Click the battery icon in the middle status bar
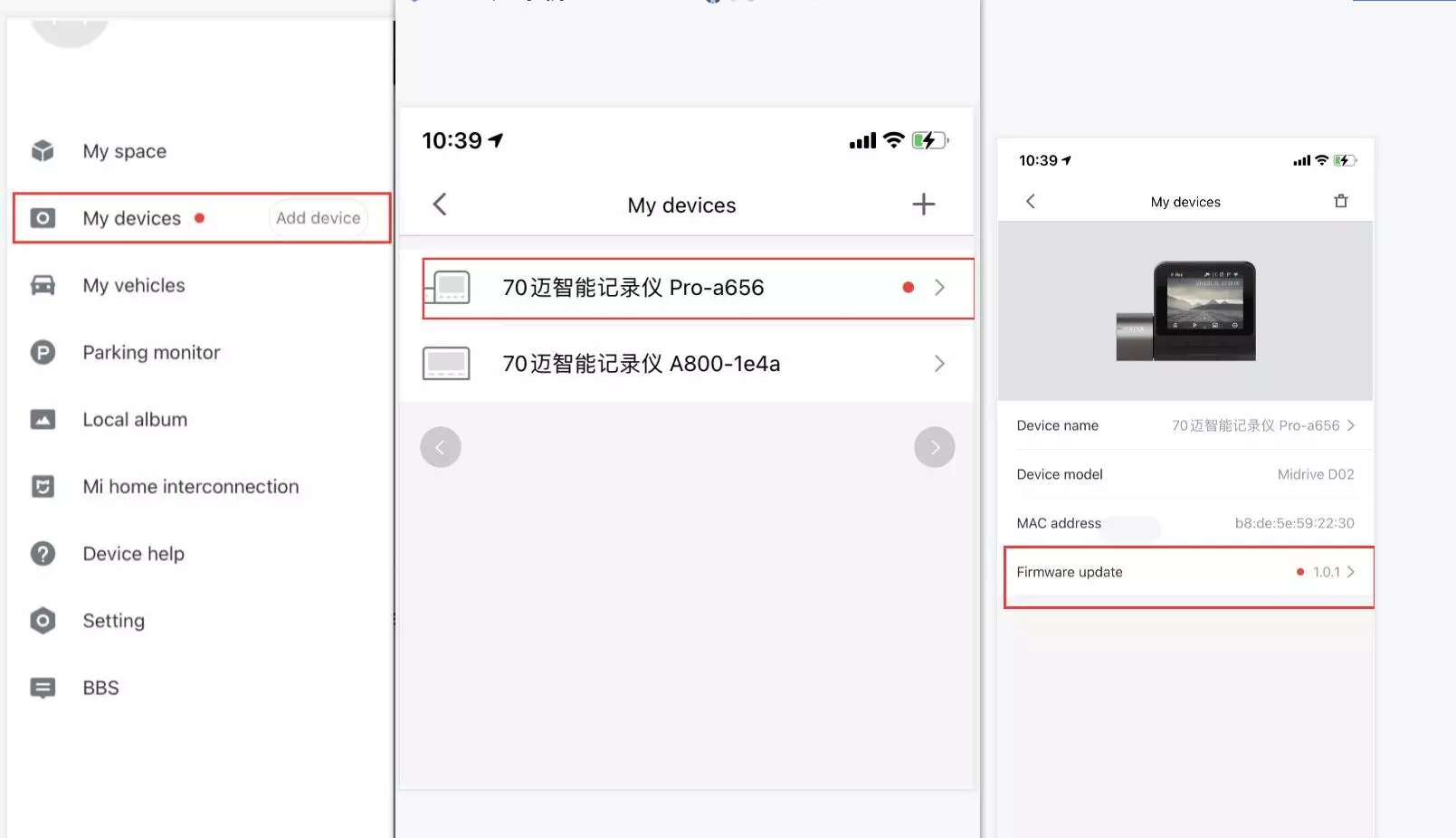The image size is (1456, 838). point(930,140)
